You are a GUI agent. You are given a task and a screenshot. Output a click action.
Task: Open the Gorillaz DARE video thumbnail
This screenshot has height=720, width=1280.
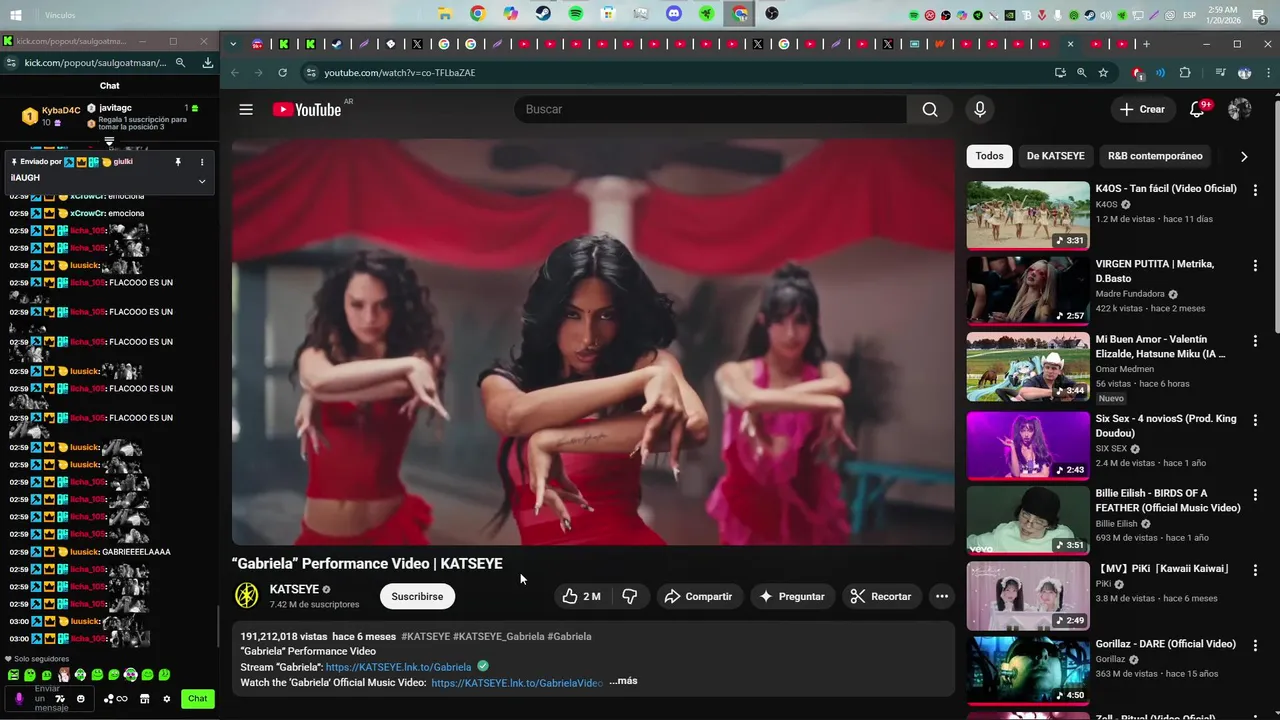[x=1028, y=671]
